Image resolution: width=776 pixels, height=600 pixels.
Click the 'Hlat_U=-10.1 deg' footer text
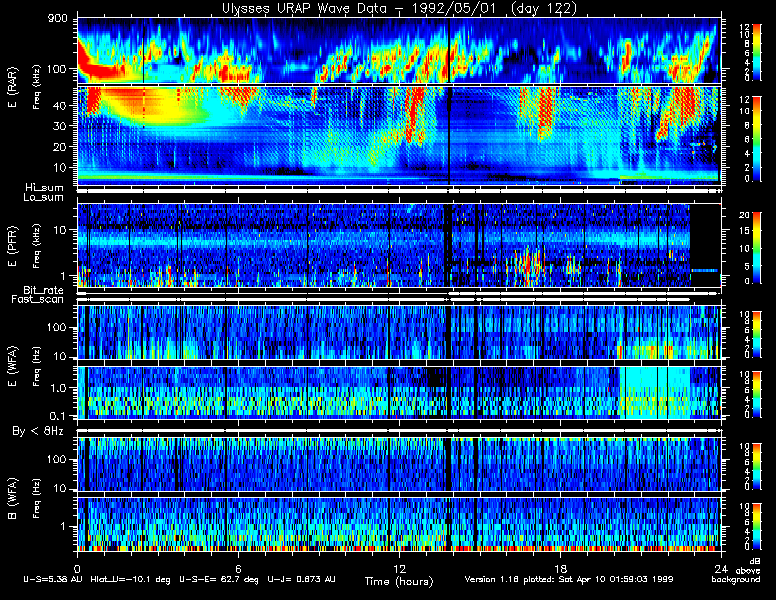coord(131,579)
